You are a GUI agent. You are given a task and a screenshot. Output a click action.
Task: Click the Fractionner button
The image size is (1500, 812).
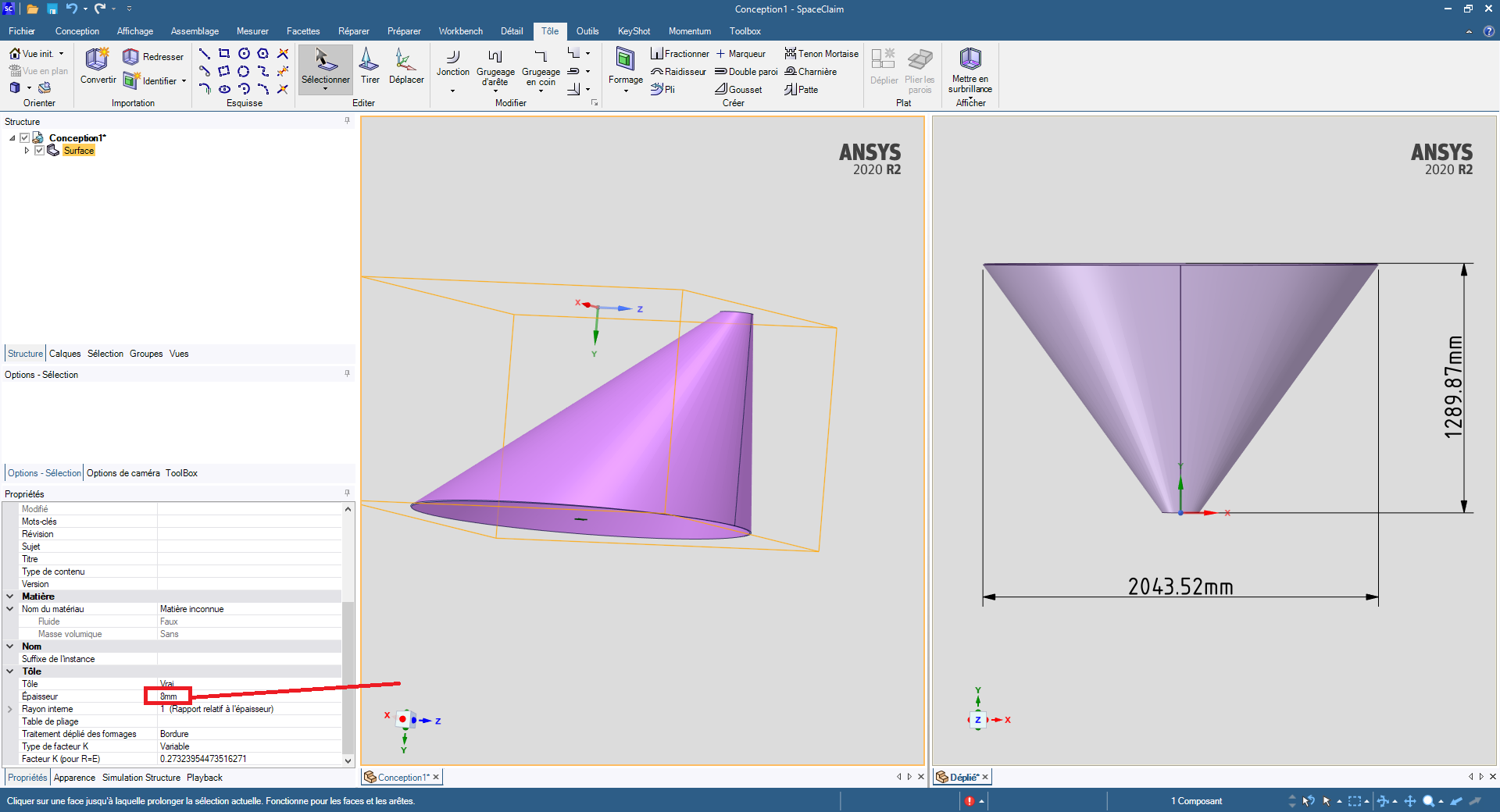[680, 54]
